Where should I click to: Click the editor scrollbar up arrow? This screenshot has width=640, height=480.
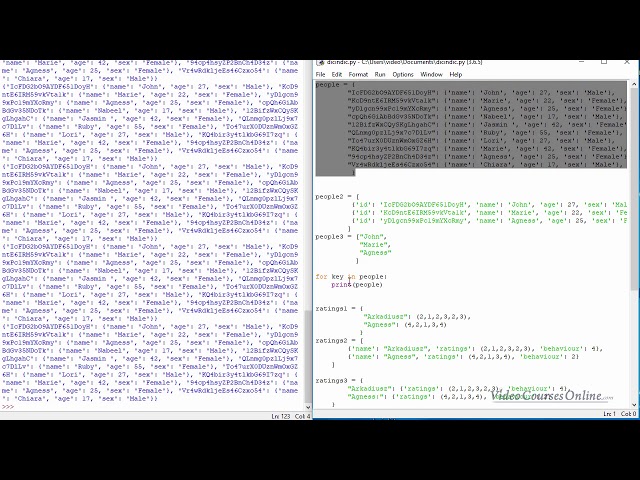pyautogui.click(x=634, y=84)
